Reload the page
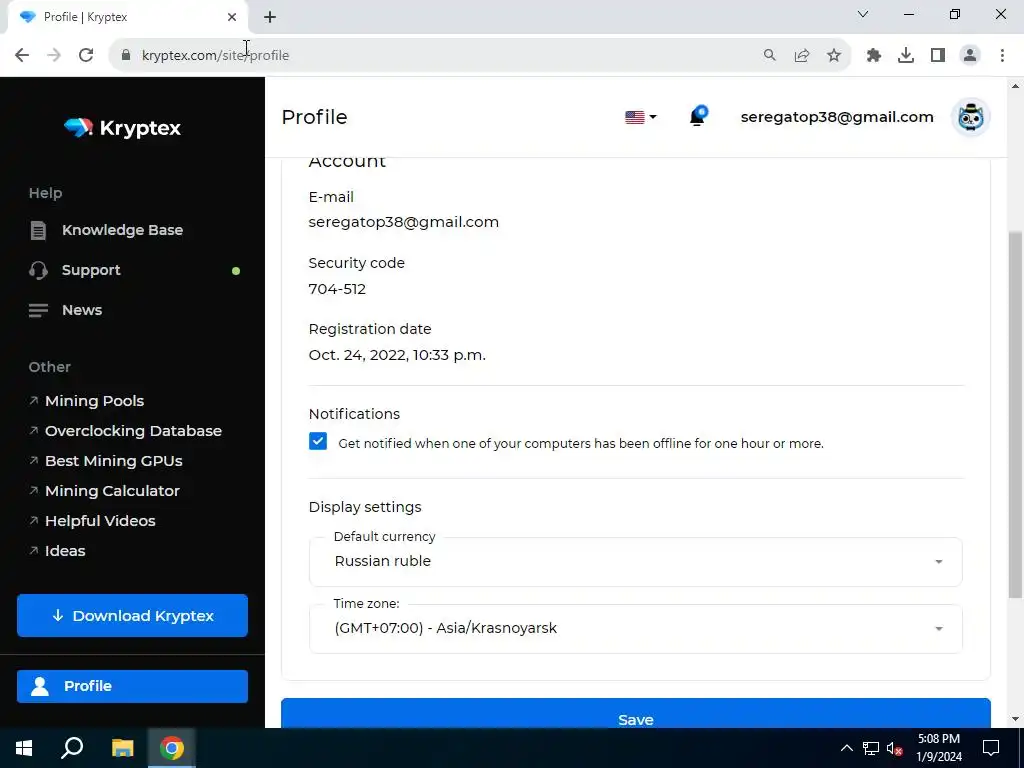This screenshot has height=768, width=1024. [86, 55]
